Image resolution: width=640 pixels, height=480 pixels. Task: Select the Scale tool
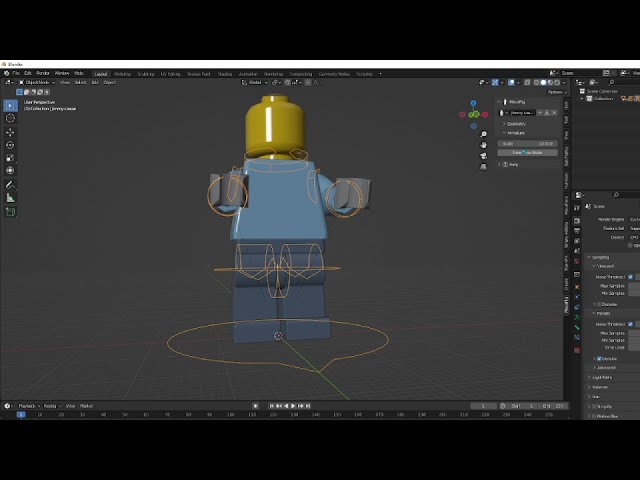pyautogui.click(x=10, y=158)
